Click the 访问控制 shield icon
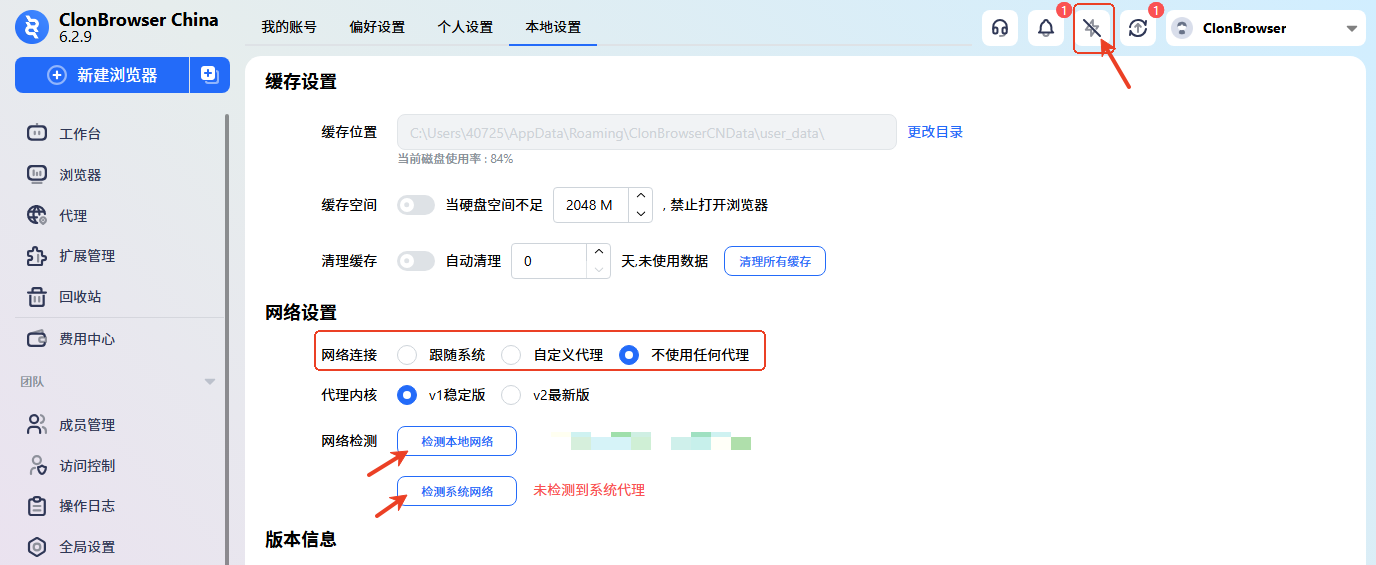The height and width of the screenshot is (565, 1376). click(37, 465)
